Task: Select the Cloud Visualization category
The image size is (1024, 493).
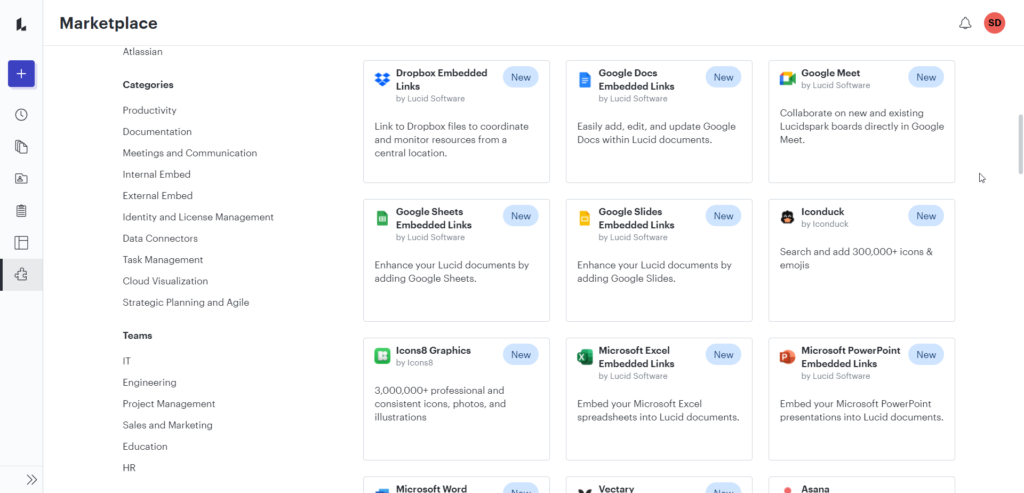Action: [x=165, y=281]
